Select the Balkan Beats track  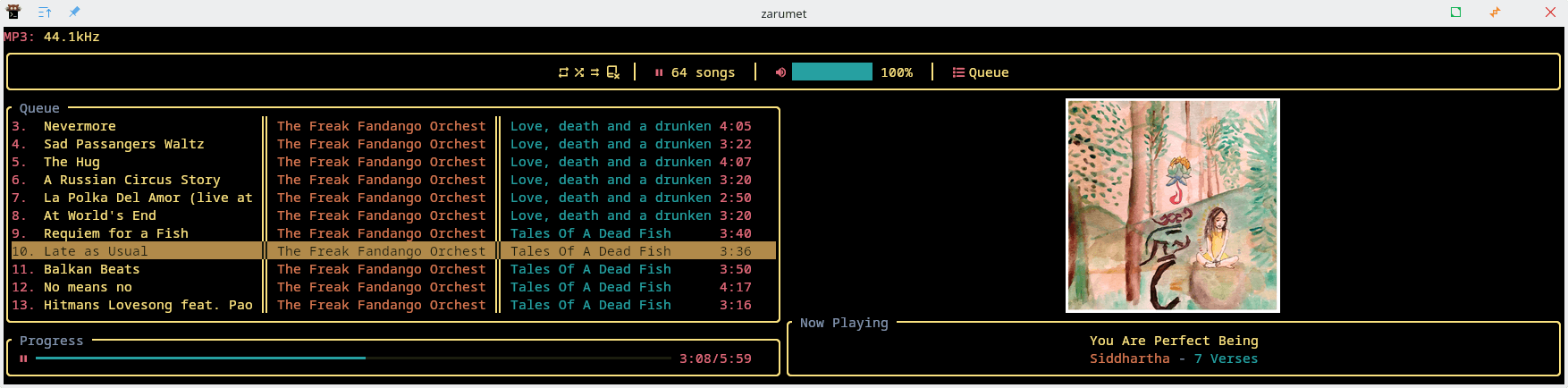coord(91,269)
